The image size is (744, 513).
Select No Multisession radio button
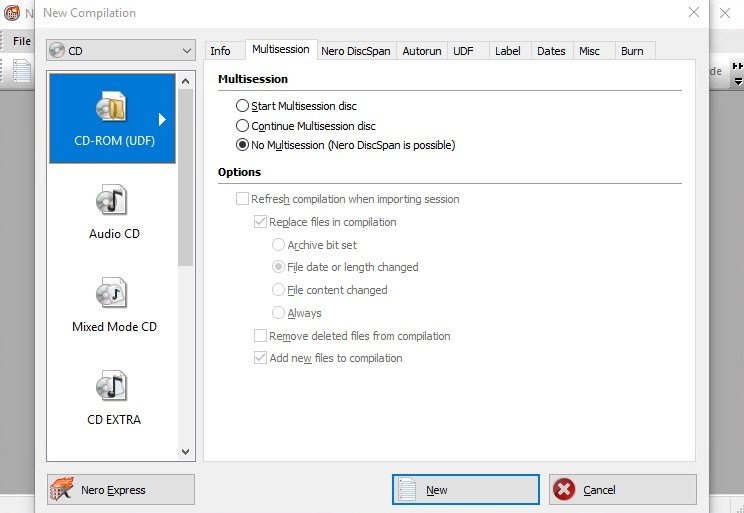tap(242, 145)
